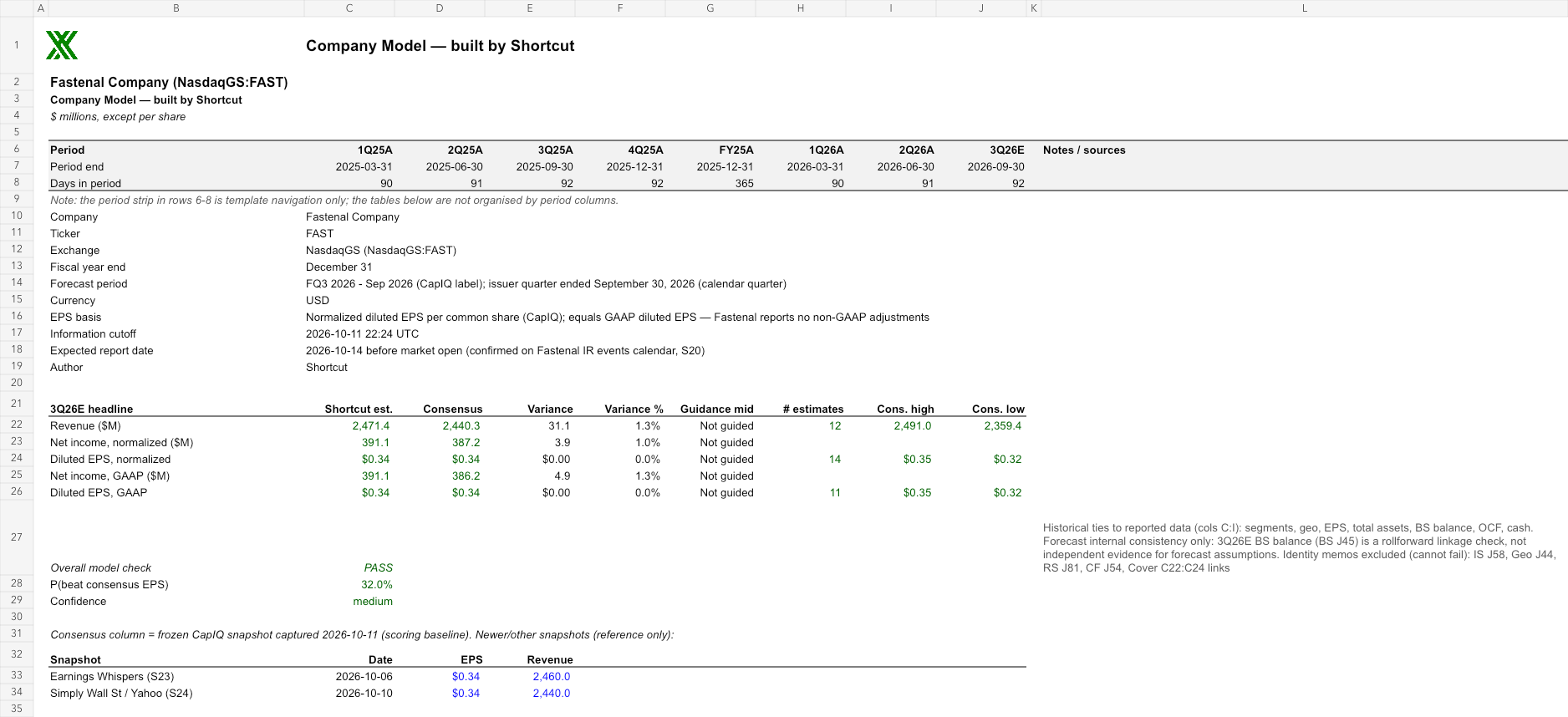Select the FY25A period header

[x=736, y=150]
